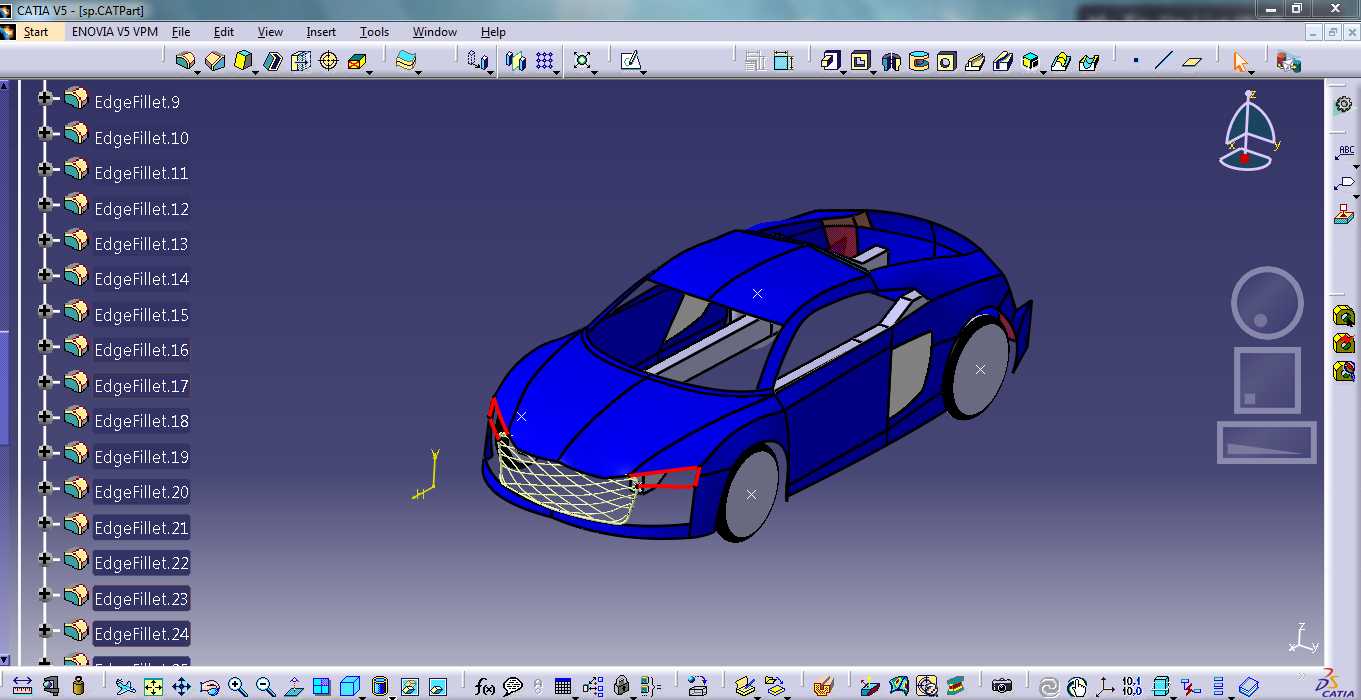Image resolution: width=1361 pixels, height=700 pixels.
Task: Toggle Fly mode view
Action: click(125, 686)
